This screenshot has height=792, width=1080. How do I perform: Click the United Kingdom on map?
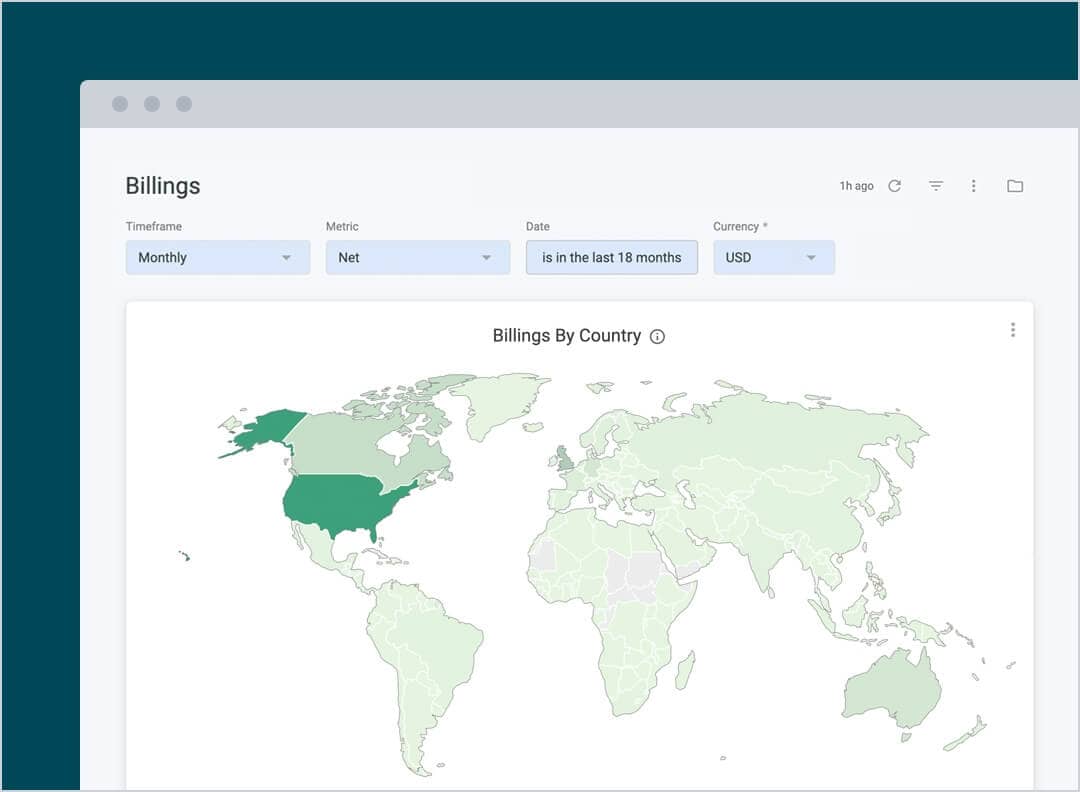click(x=565, y=459)
